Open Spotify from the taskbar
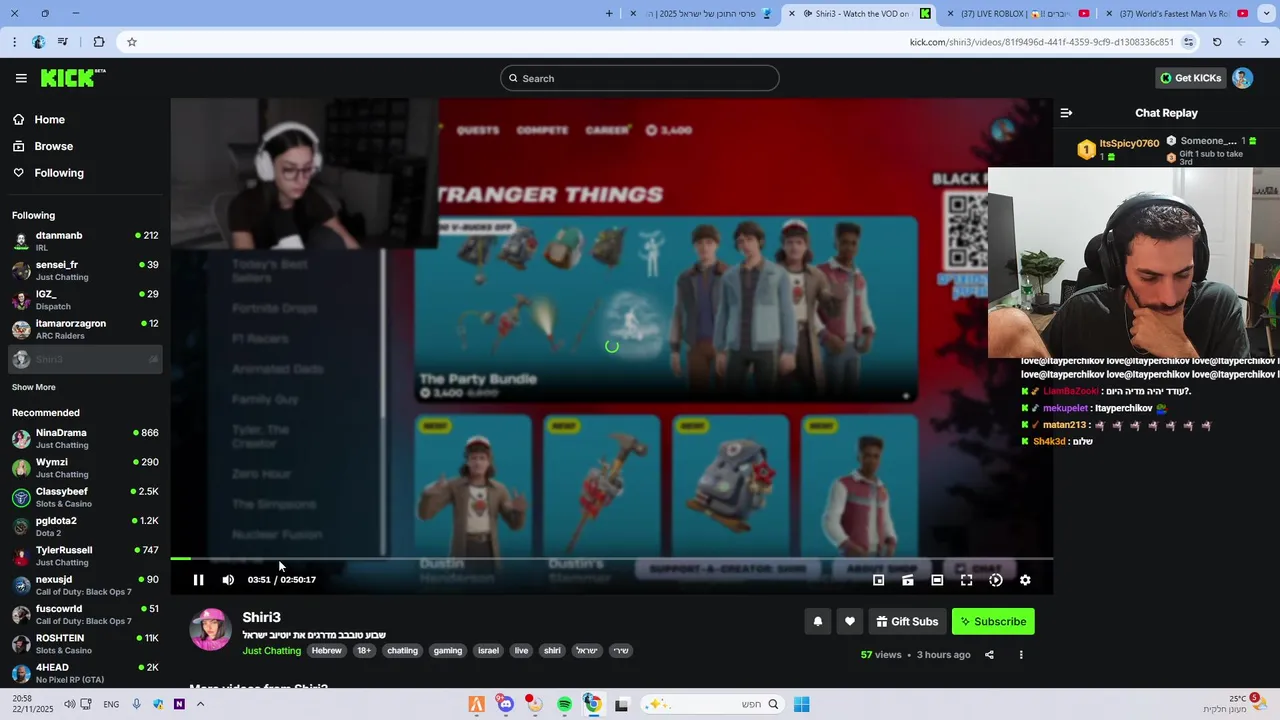The height and width of the screenshot is (720, 1280). pyautogui.click(x=564, y=704)
